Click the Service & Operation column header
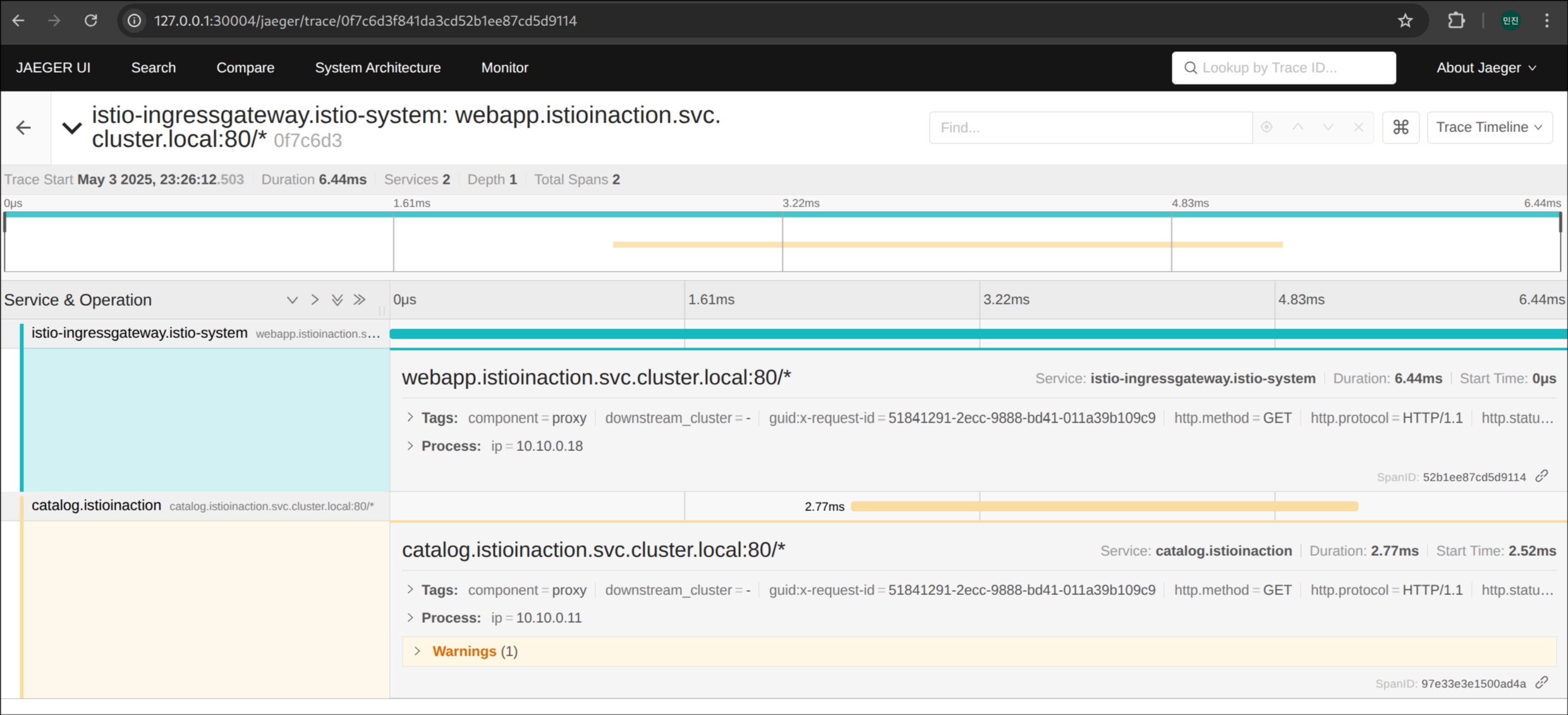This screenshot has width=1568, height=715. pyautogui.click(x=78, y=299)
